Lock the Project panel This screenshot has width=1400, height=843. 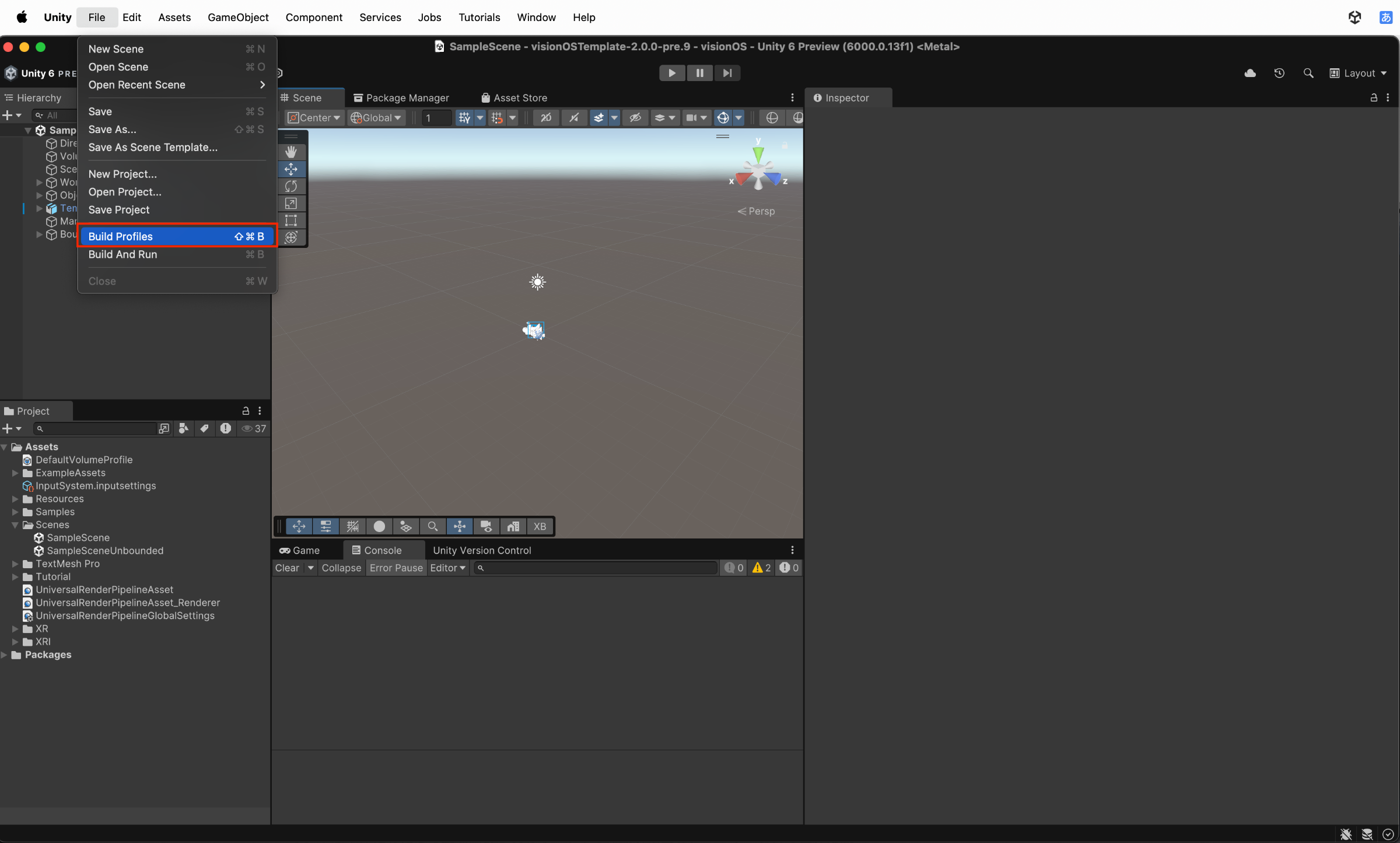pos(246,411)
